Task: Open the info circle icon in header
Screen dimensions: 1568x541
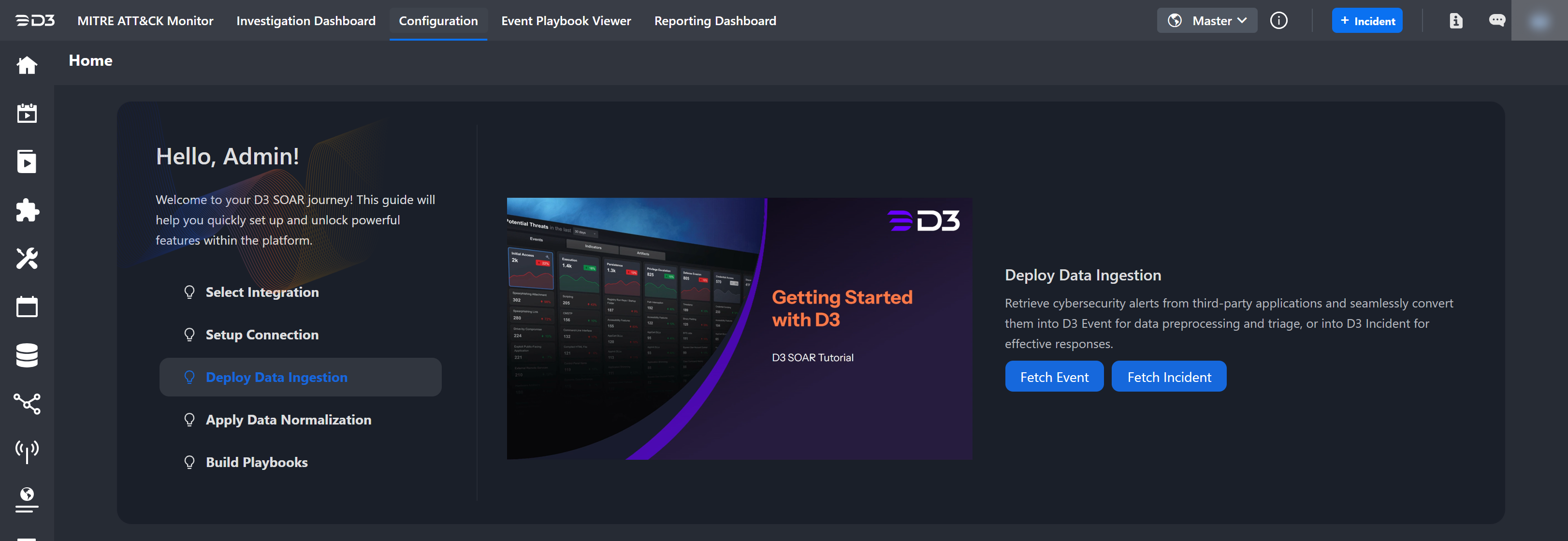Action: 1278,21
